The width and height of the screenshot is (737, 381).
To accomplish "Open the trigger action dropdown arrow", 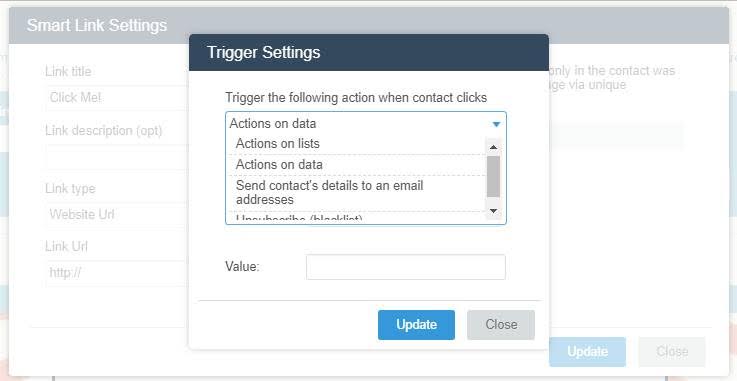I will [496, 124].
